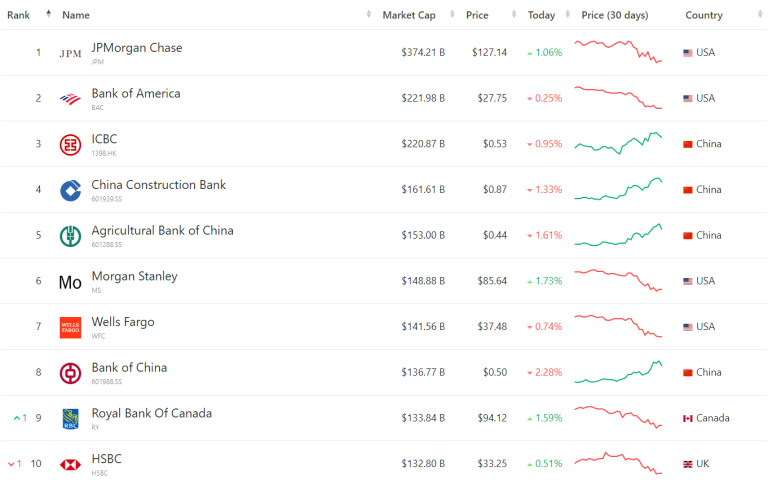Click the Canada flag in Royal Bank row
Viewport: 768px width, 484px height.
click(x=687, y=418)
